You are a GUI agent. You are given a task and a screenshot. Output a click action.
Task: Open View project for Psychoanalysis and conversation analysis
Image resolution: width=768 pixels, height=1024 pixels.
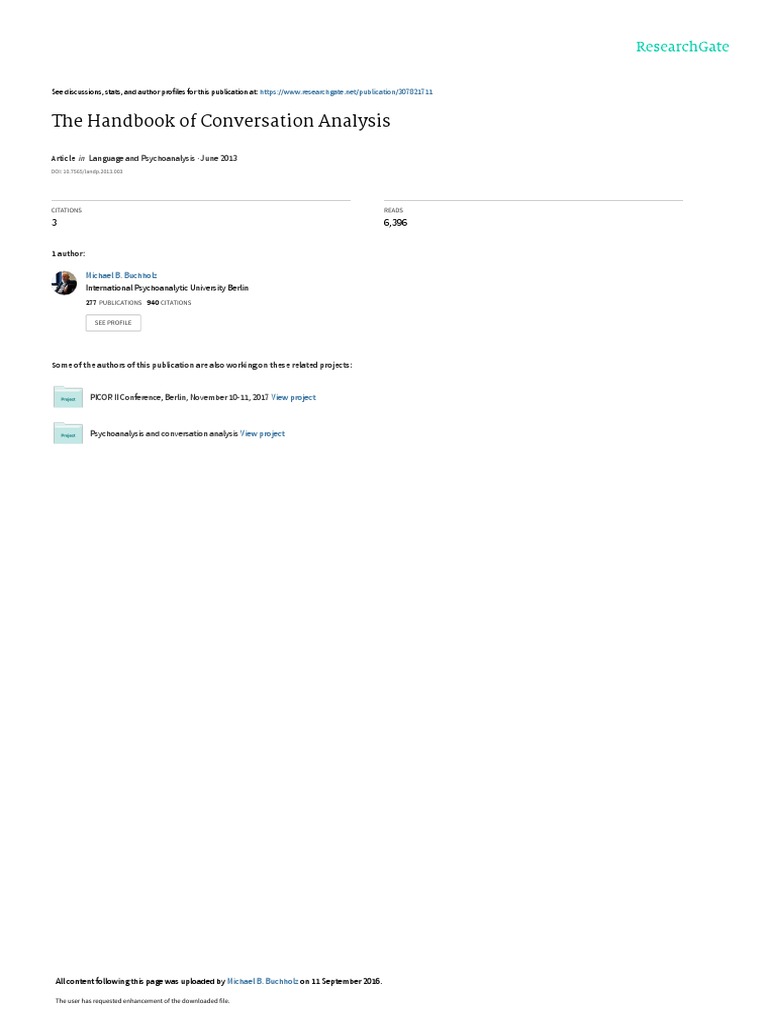pos(263,434)
